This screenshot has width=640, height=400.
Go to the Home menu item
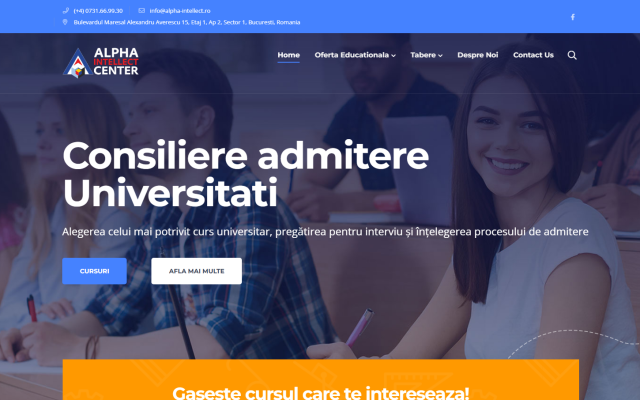point(289,55)
